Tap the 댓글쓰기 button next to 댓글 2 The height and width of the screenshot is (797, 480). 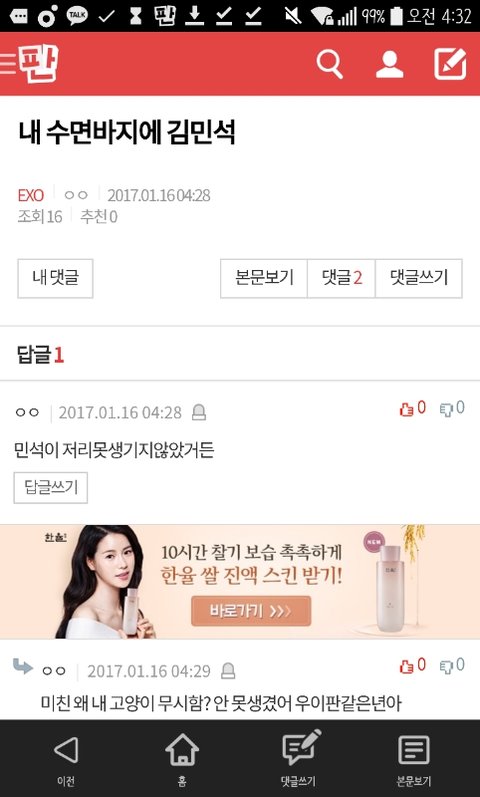click(x=418, y=278)
